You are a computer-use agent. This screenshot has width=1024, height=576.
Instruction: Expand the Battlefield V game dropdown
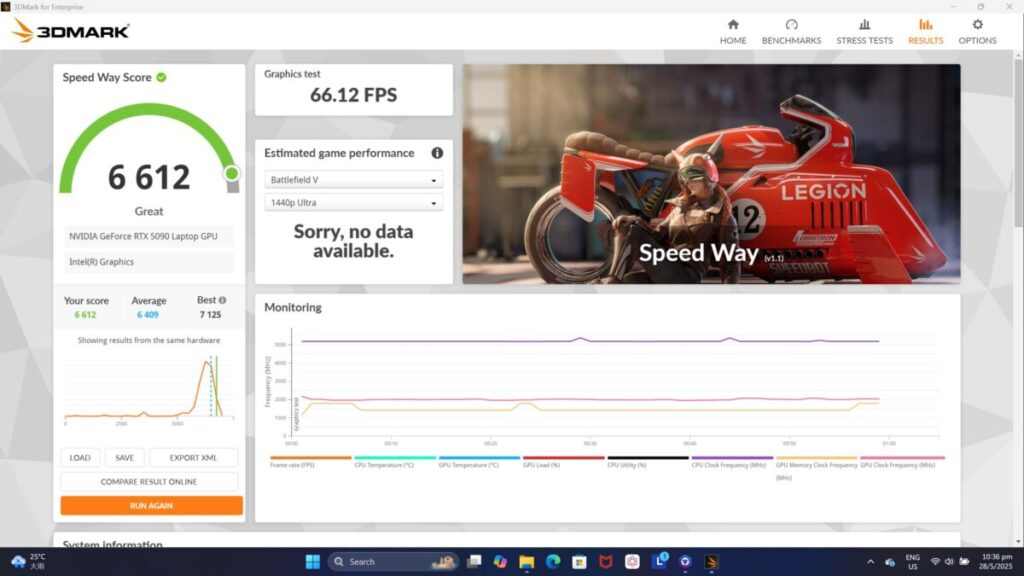(x=353, y=180)
